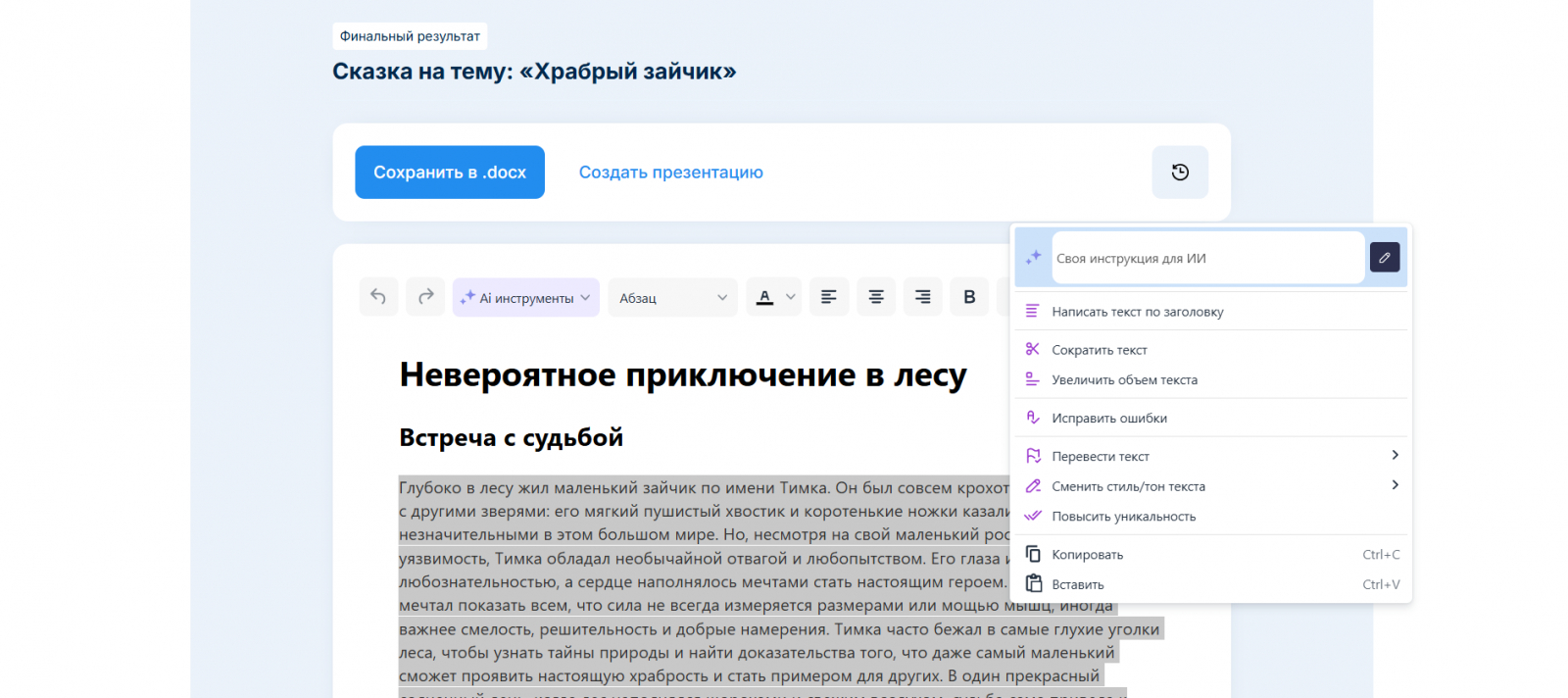Screen dimensions: 1568x698
Task: Open the text color dropdown
Action: click(773, 297)
